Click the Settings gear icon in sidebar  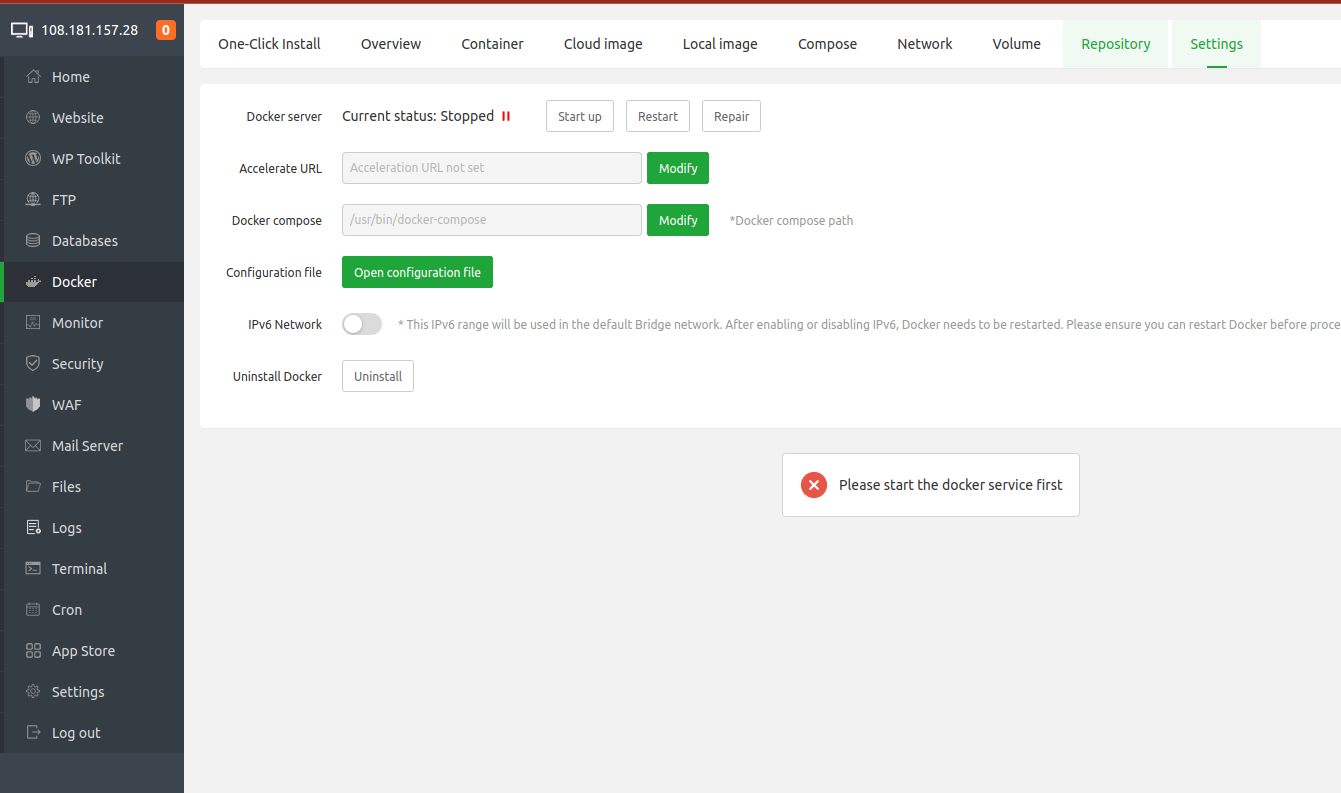33,692
